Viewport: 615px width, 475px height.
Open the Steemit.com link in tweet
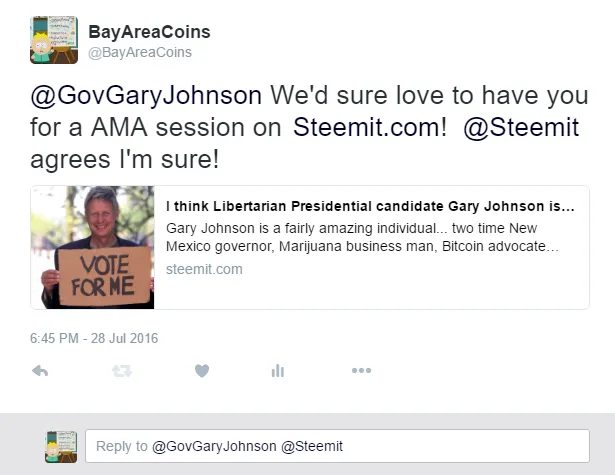pyautogui.click(x=369, y=127)
